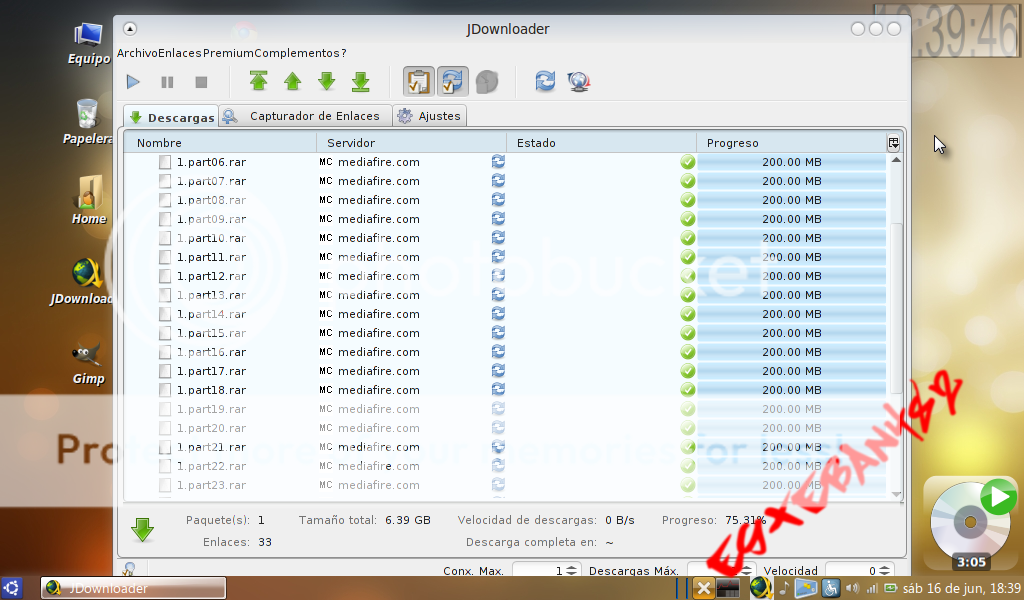Open Equipo desktop icon
This screenshot has height=600, width=1024.
[x=88, y=44]
